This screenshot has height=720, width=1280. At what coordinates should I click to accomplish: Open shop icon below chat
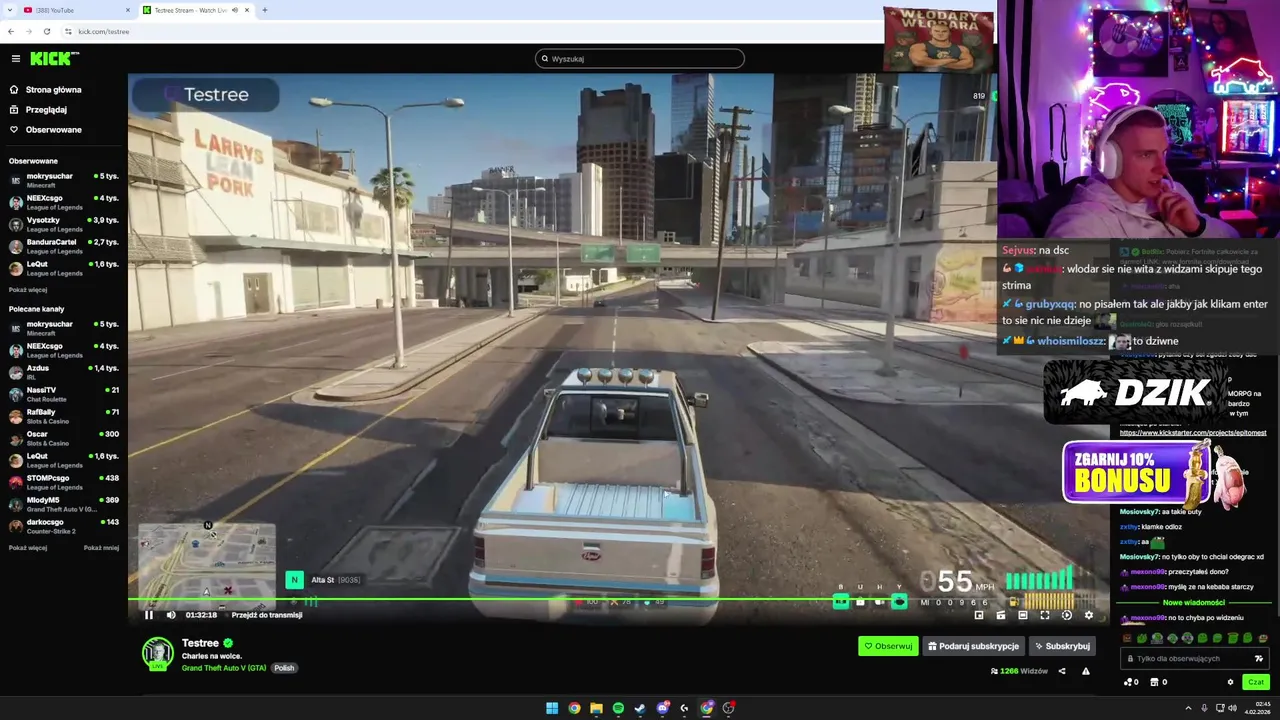[1157, 682]
